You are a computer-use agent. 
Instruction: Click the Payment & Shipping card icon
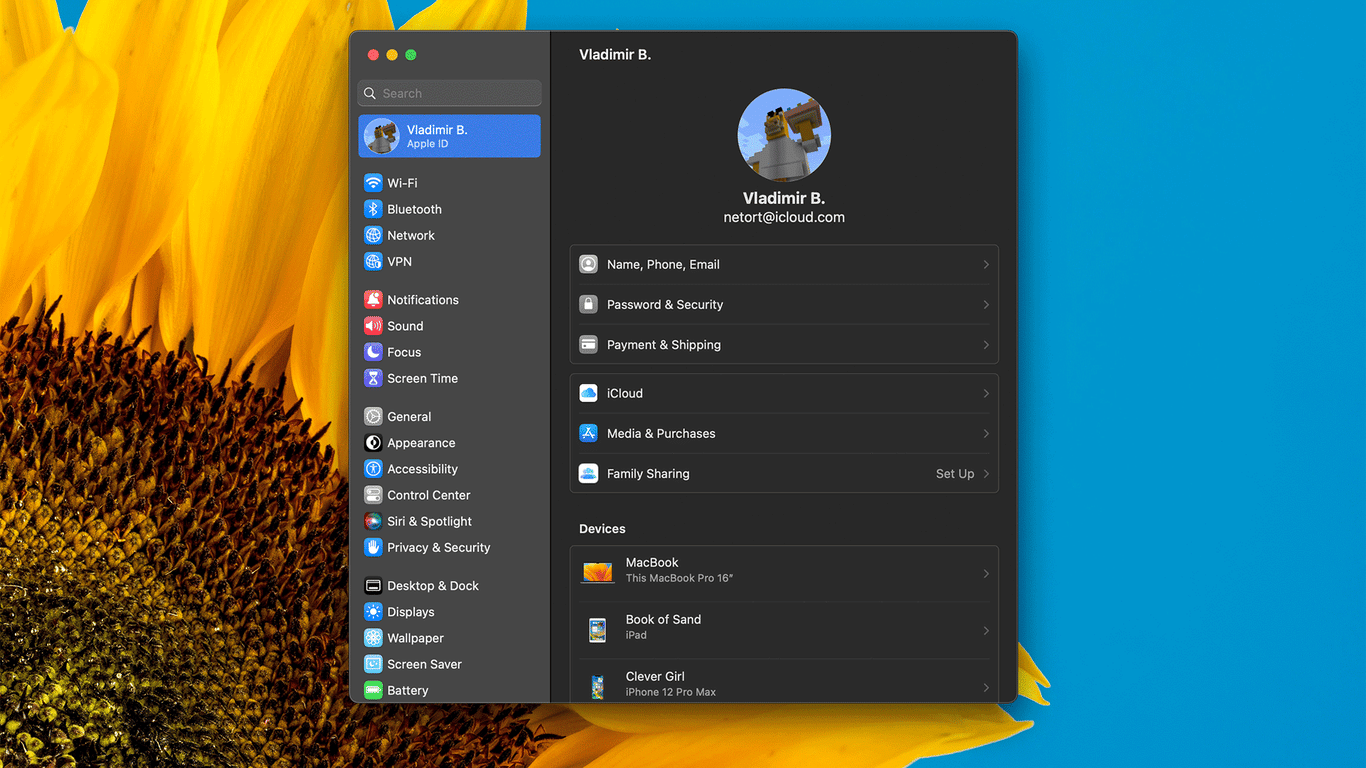coord(588,344)
